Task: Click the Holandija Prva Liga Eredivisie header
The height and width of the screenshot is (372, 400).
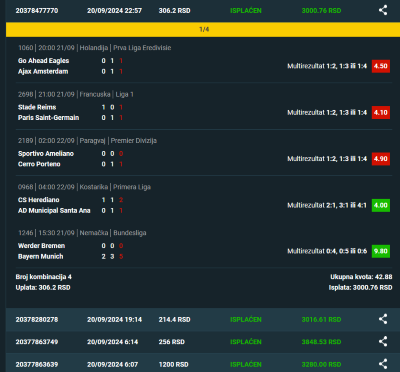Action: coord(94,48)
